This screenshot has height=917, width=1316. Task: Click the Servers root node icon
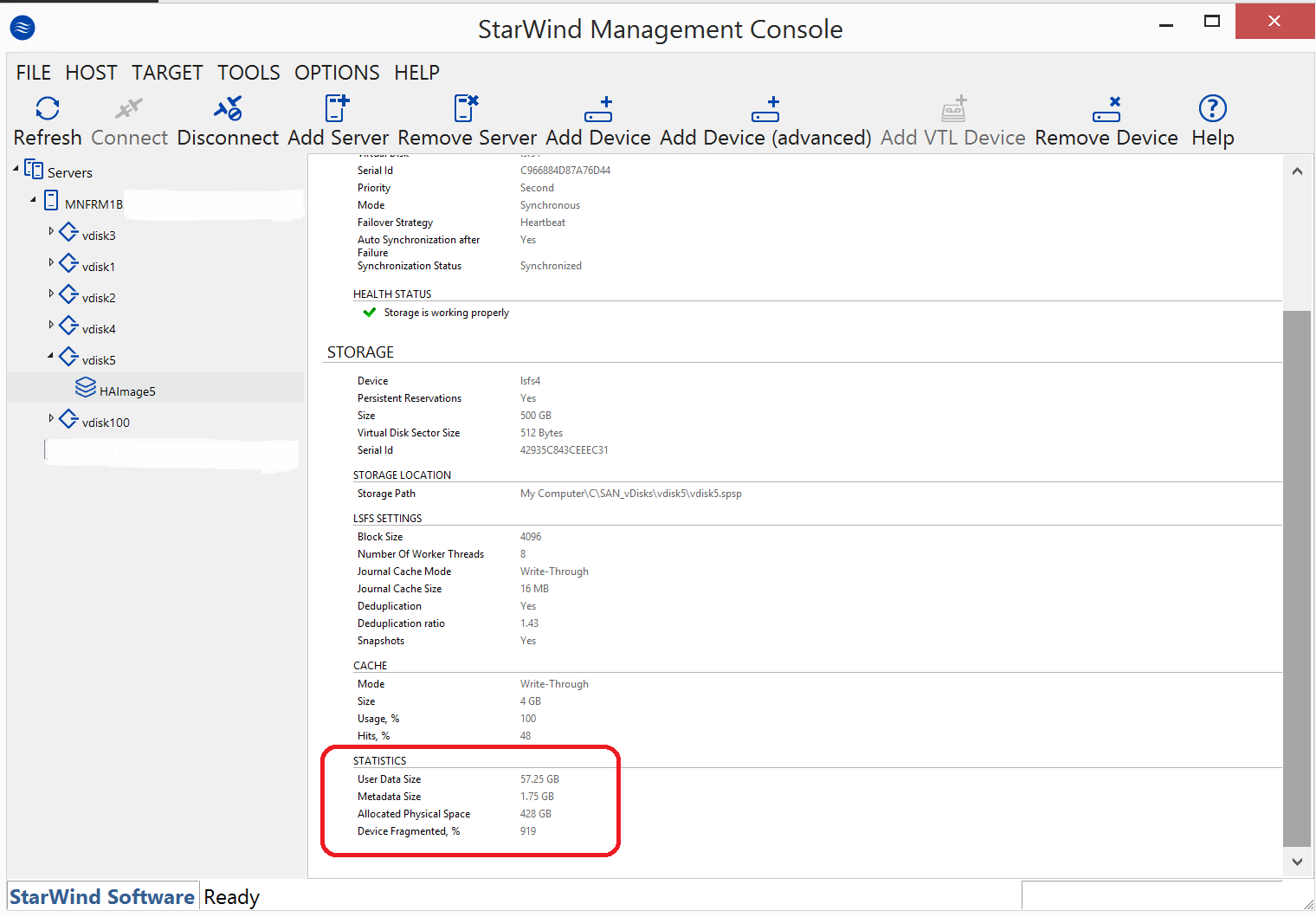(34, 169)
